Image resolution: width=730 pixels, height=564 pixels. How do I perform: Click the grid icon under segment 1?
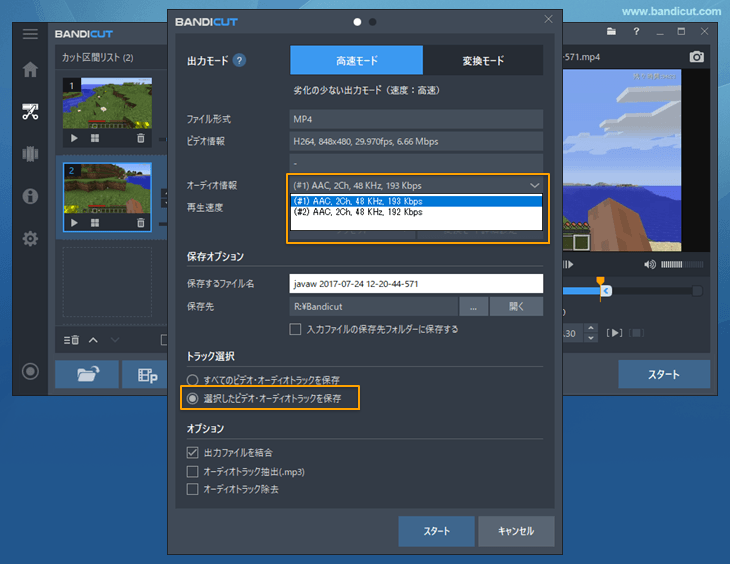pyautogui.click(x=95, y=138)
